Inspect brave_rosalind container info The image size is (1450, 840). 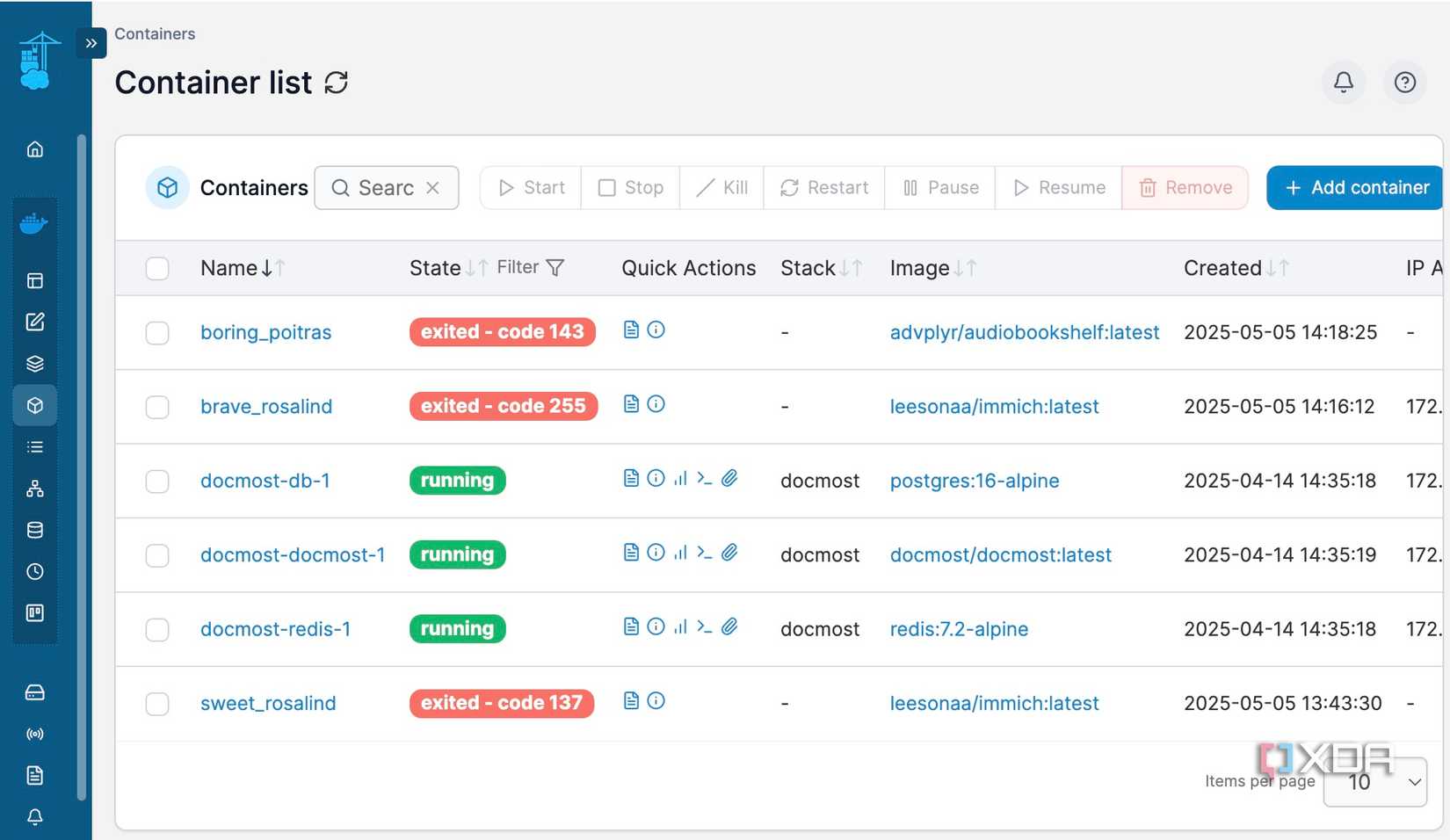pyautogui.click(x=656, y=404)
